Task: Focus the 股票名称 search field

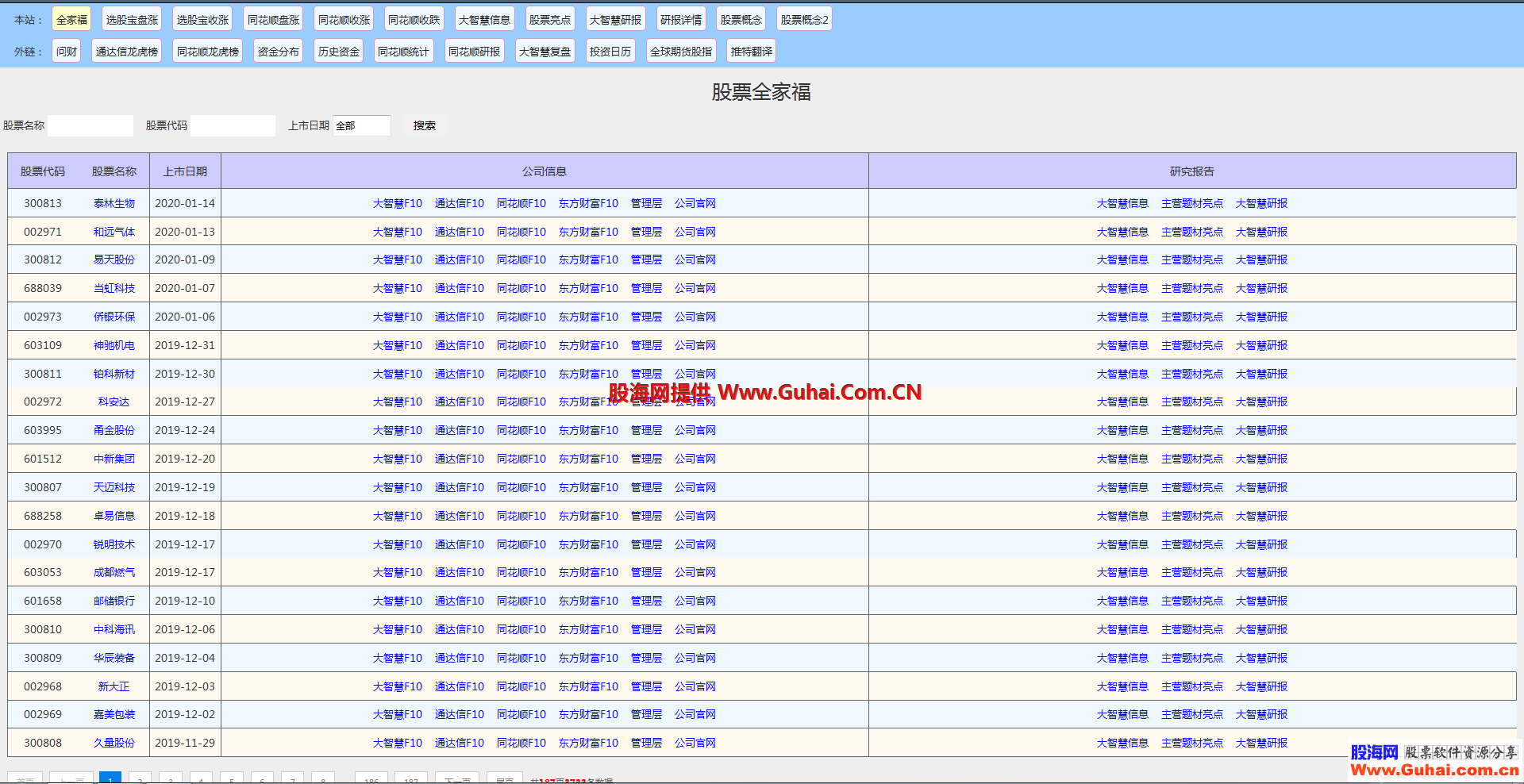Action: (x=90, y=125)
